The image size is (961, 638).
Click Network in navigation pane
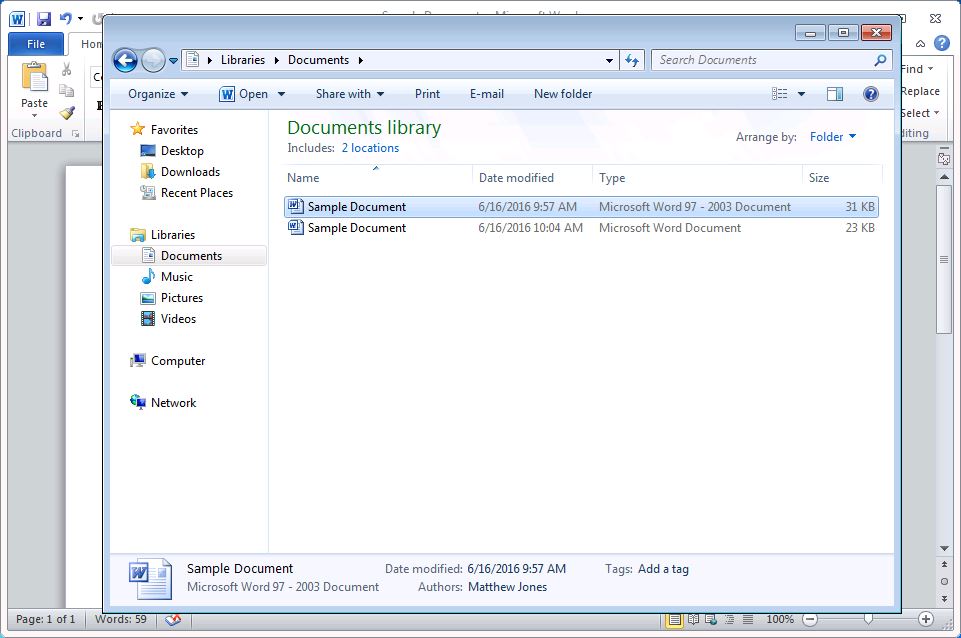pos(163,403)
